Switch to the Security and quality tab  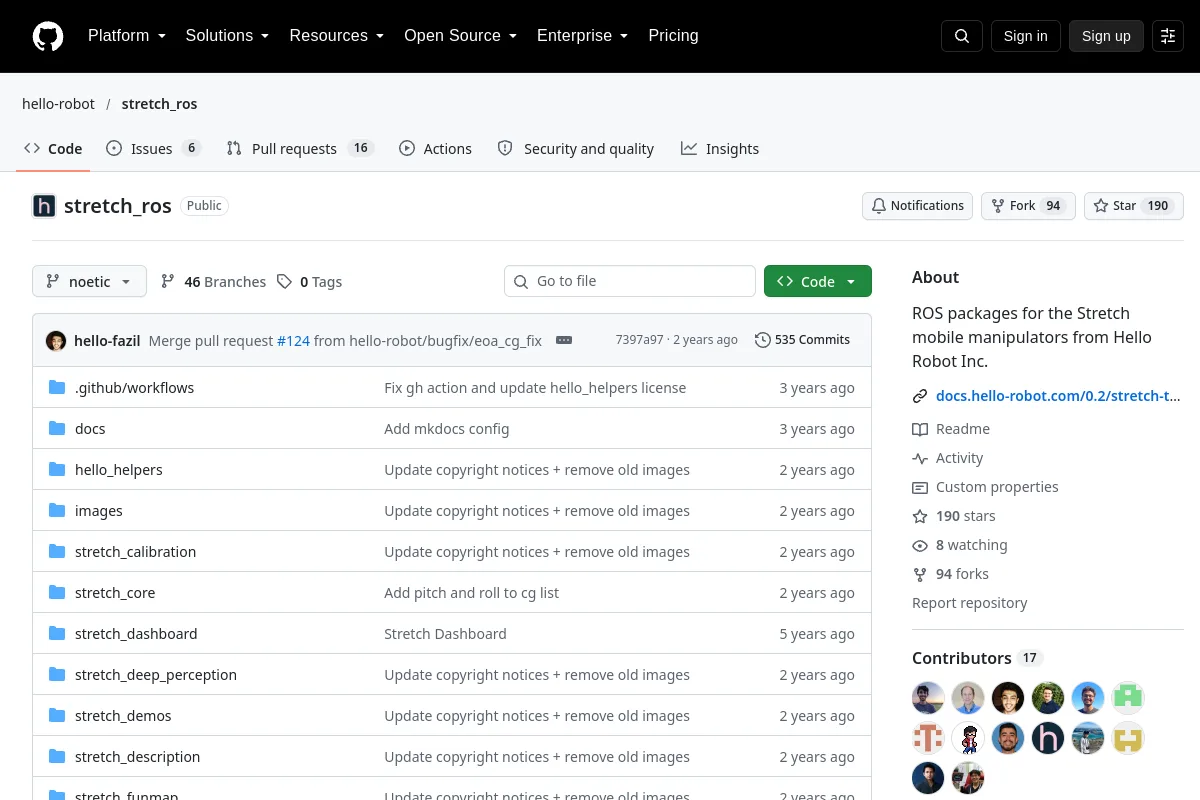[576, 149]
